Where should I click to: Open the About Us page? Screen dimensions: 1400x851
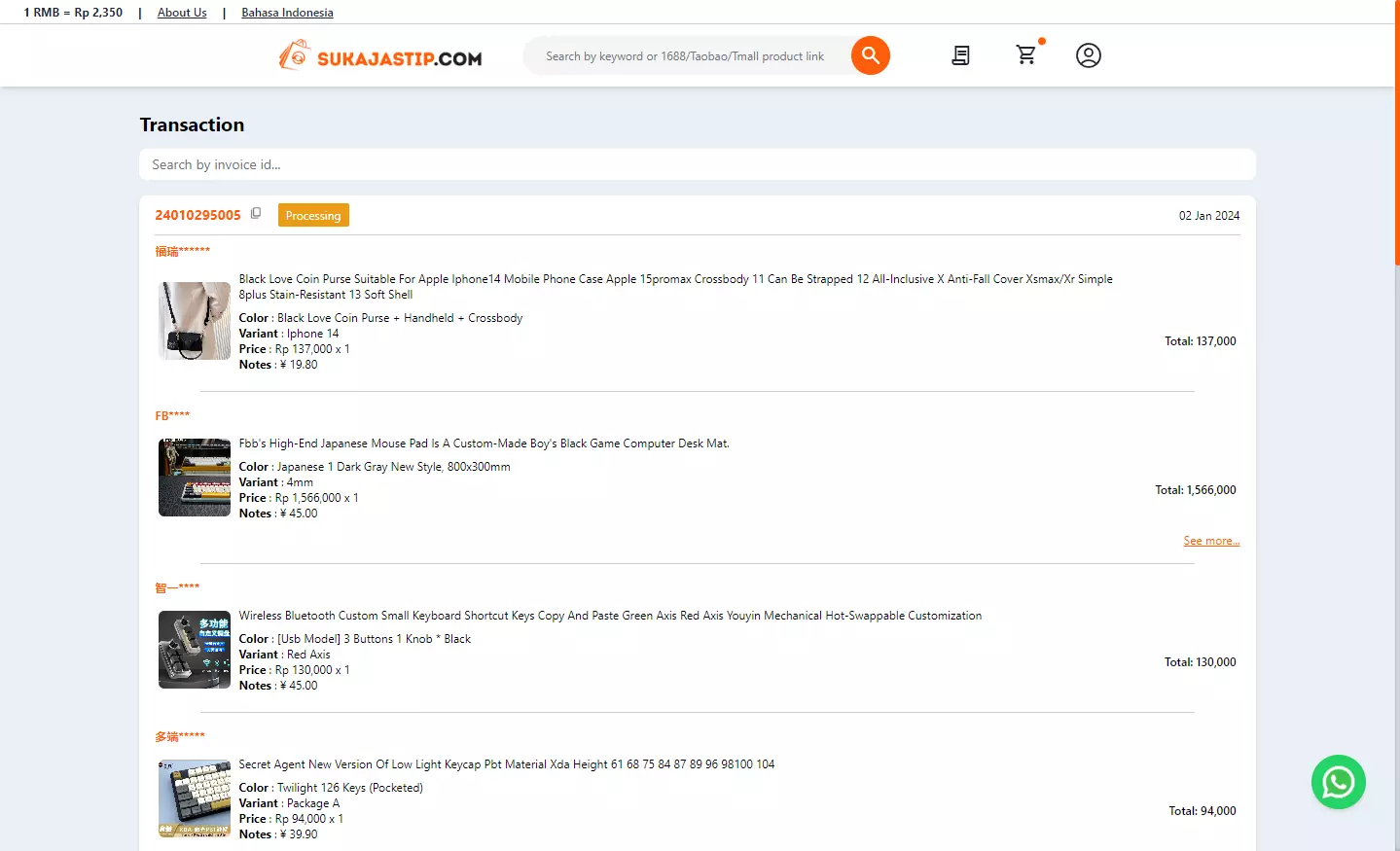click(x=182, y=13)
